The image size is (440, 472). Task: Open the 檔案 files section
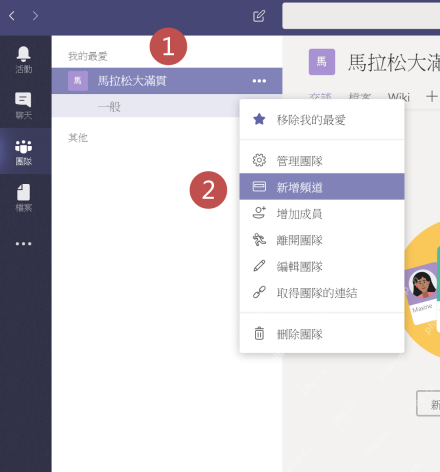pyautogui.click(x=24, y=198)
